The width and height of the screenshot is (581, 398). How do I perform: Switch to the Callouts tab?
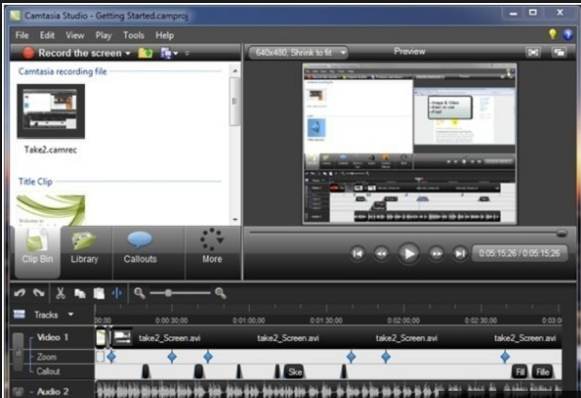[x=140, y=248]
